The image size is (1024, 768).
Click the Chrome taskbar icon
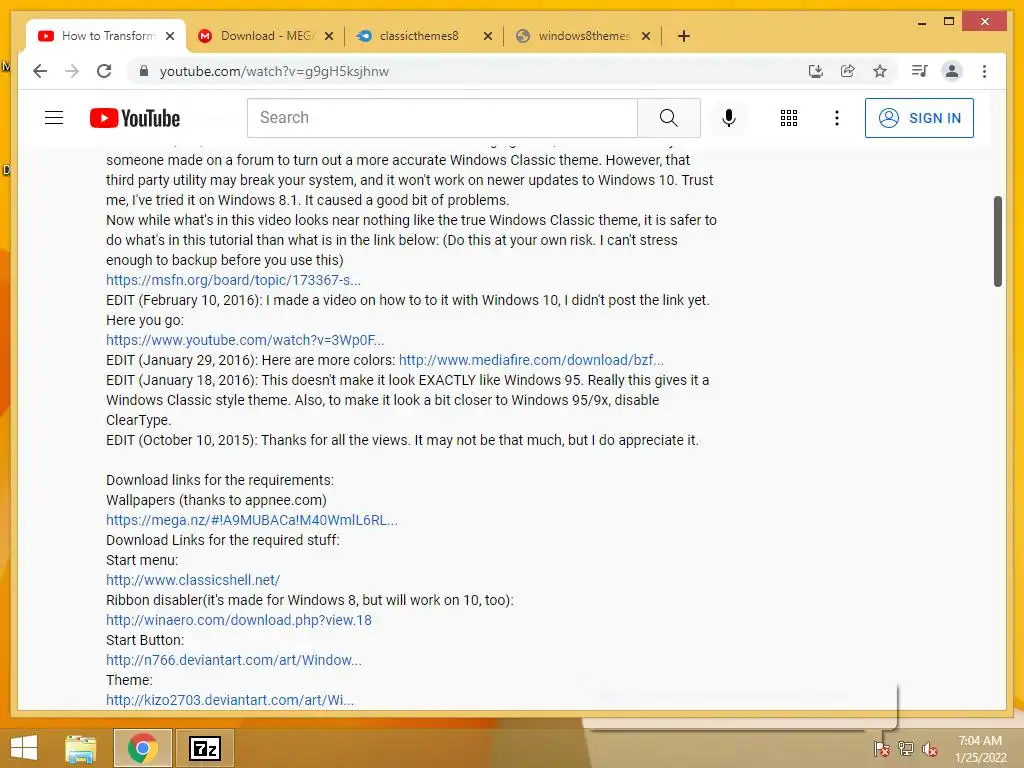point(142,748)
